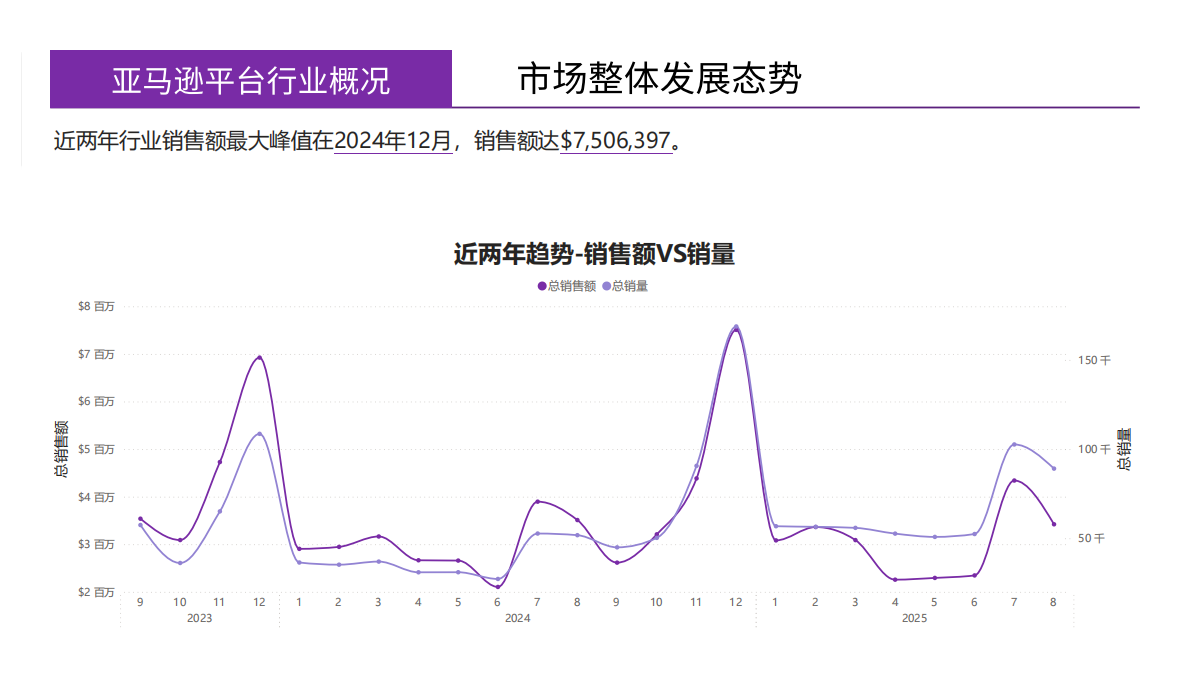The height and width of the screenshot is (688, 1190).
Task: Click month 12 label above 2023
Action: 260,602
